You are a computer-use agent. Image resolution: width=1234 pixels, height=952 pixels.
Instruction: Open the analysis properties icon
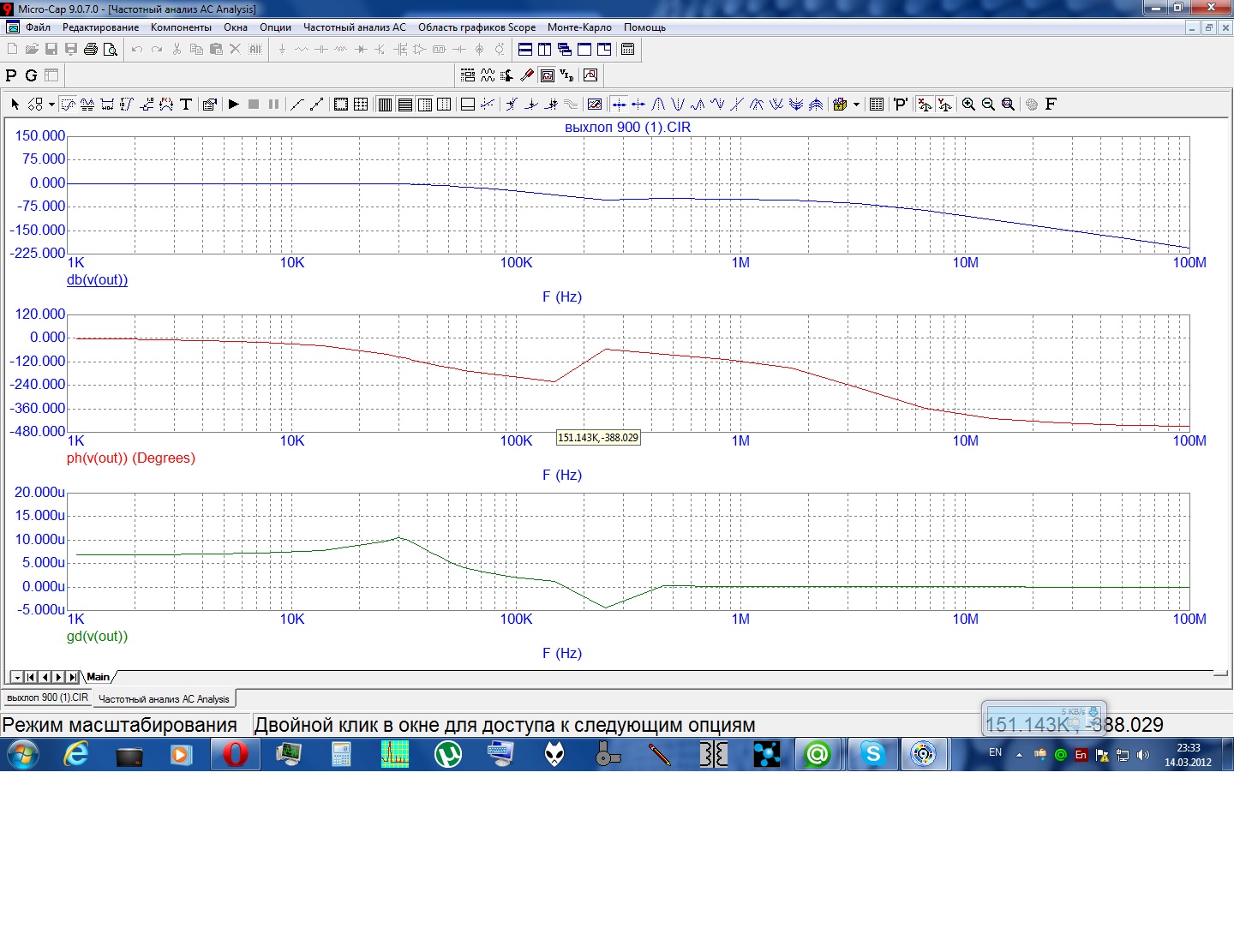(x=209, y=105)
